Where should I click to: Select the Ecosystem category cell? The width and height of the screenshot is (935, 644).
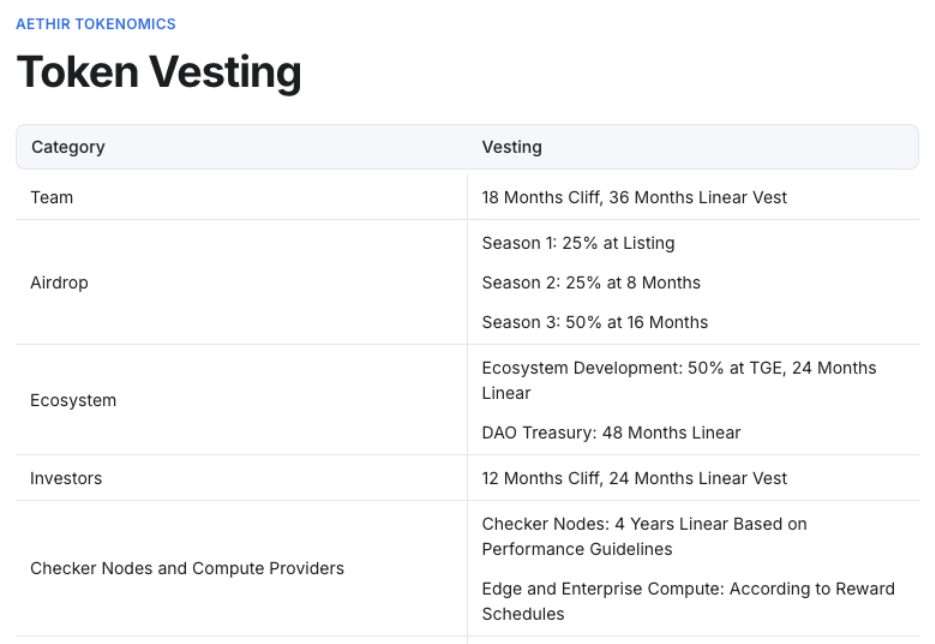(x=73, y=401)
